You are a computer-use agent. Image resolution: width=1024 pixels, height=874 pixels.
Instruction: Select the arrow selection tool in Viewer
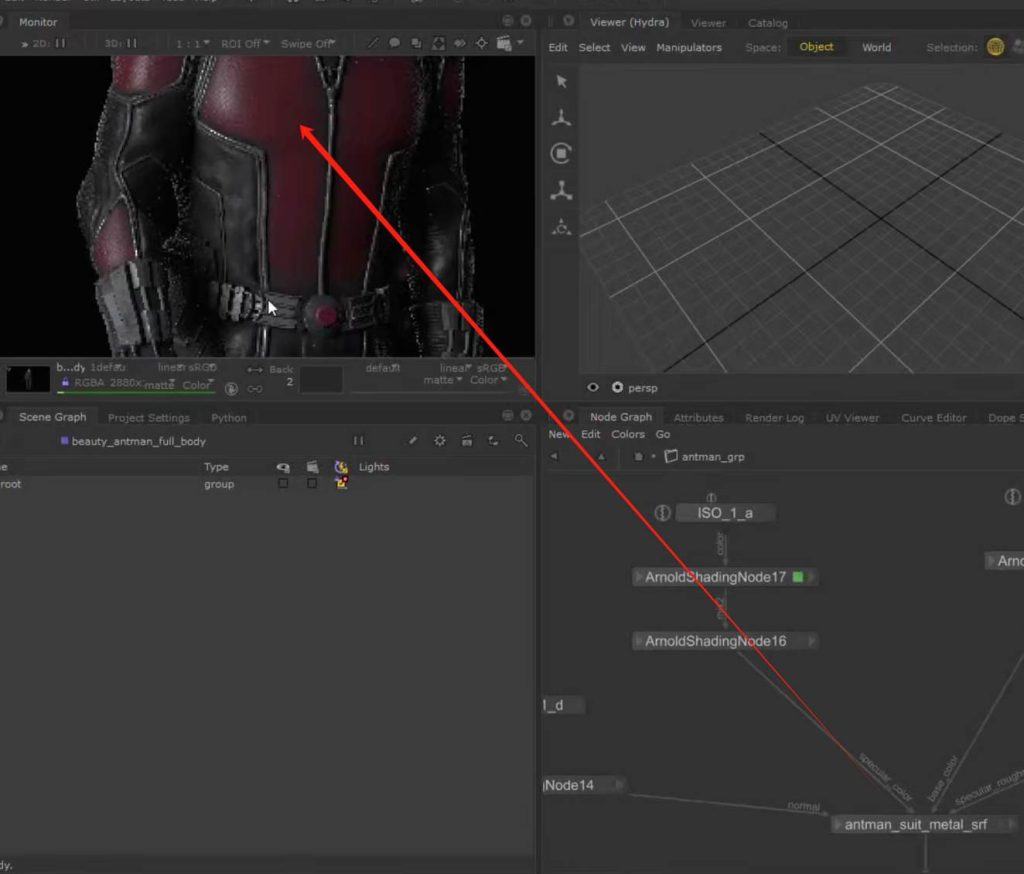click(x=561, y=82)
